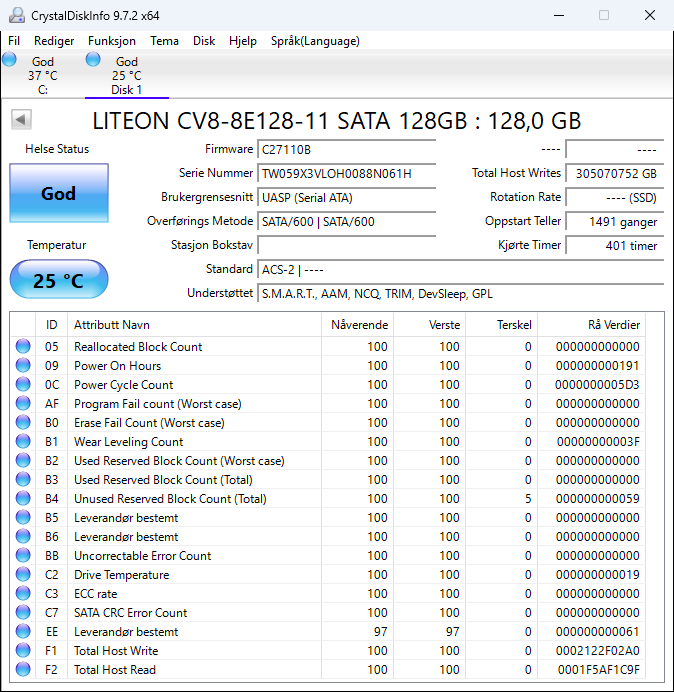Image resolution: width=674 pixels, height=692 pixels.
Task: Click the Verste column header
Action: 429,325
